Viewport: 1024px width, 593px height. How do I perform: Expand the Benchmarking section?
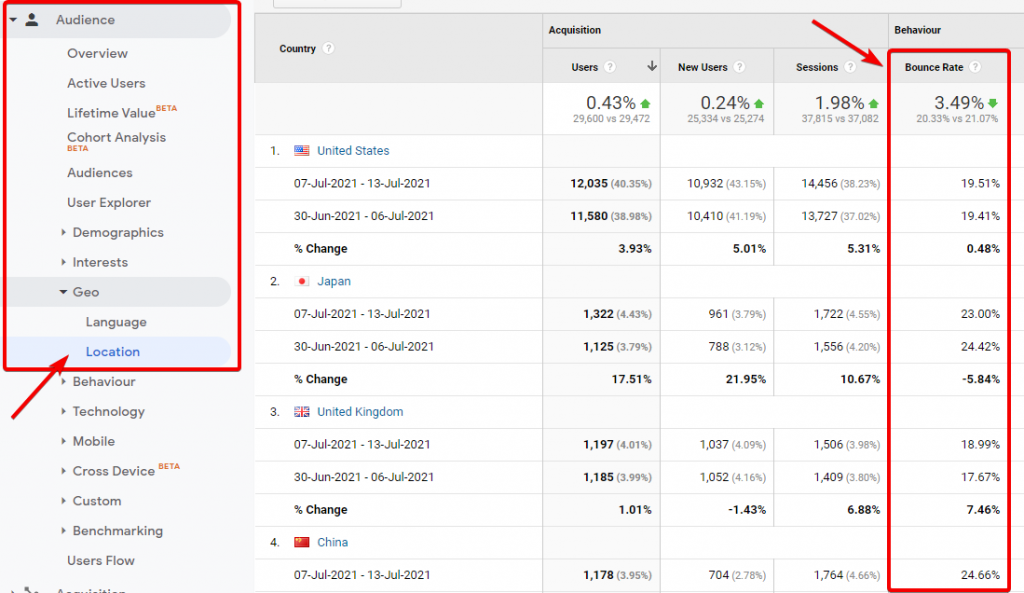(117, 531)
